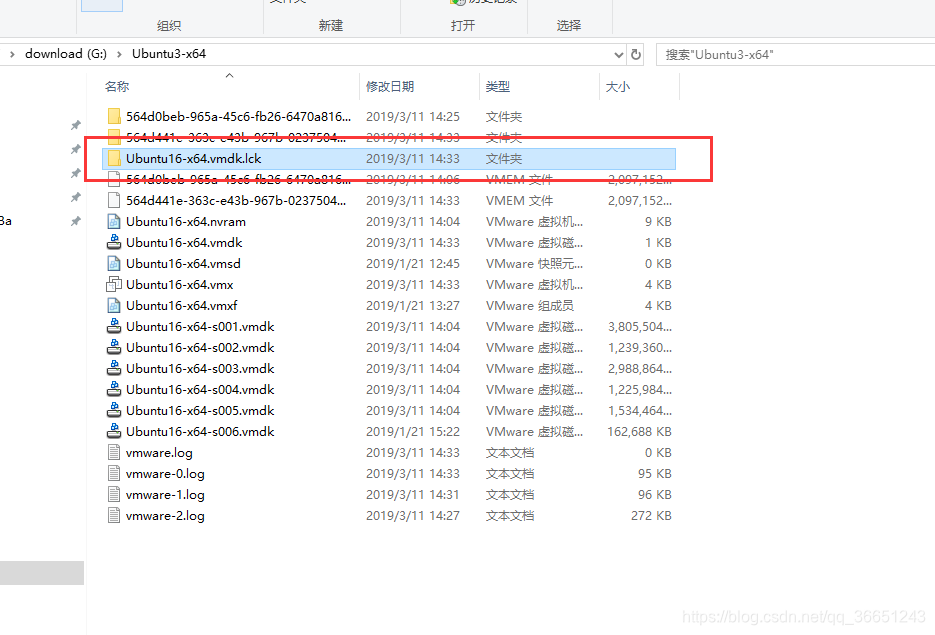Viewport: 935px width, 635px height.
Task: Click the sort arrow above 名称 column
Action: 230,75
